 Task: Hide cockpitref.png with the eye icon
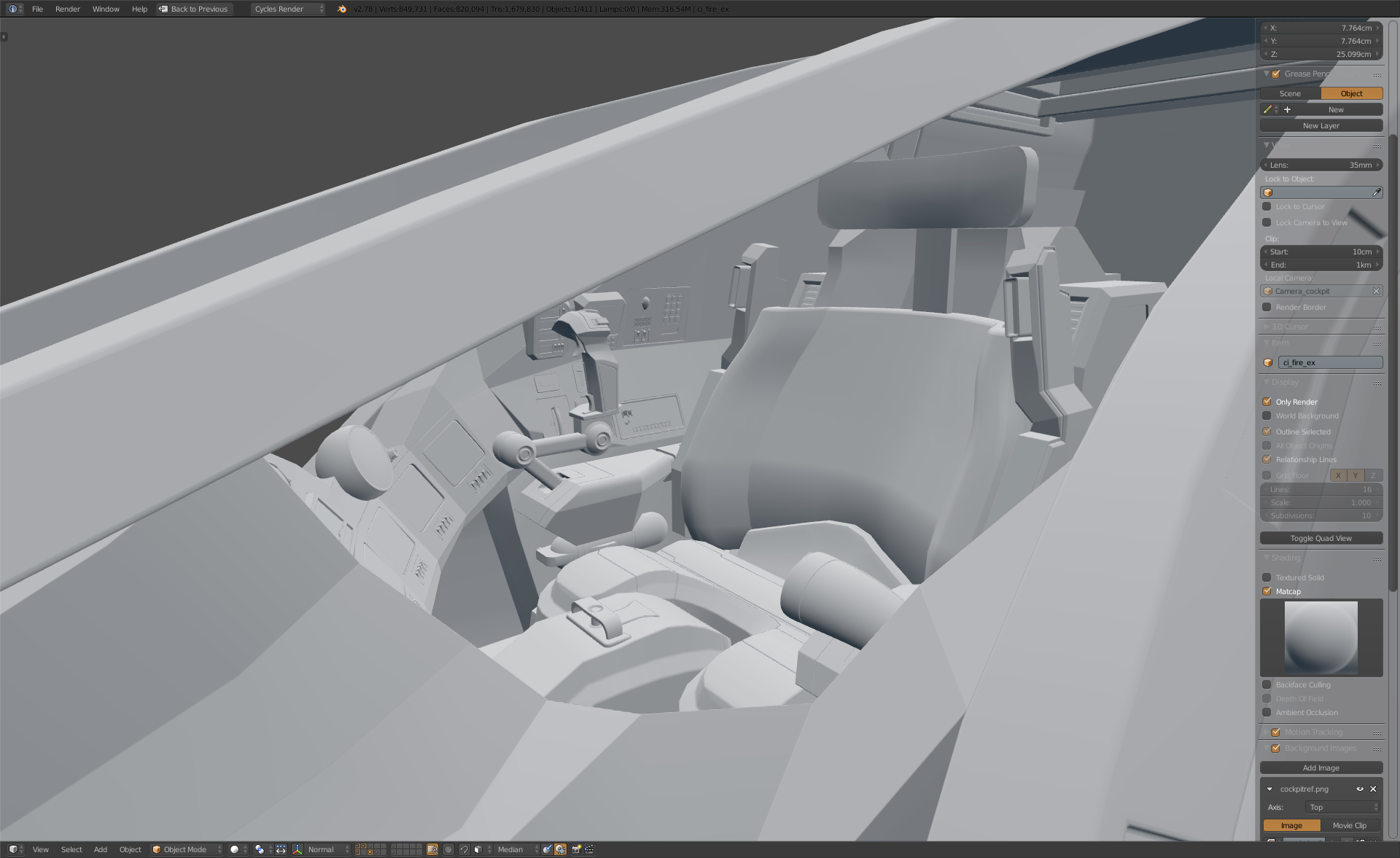pos(1359,789)
